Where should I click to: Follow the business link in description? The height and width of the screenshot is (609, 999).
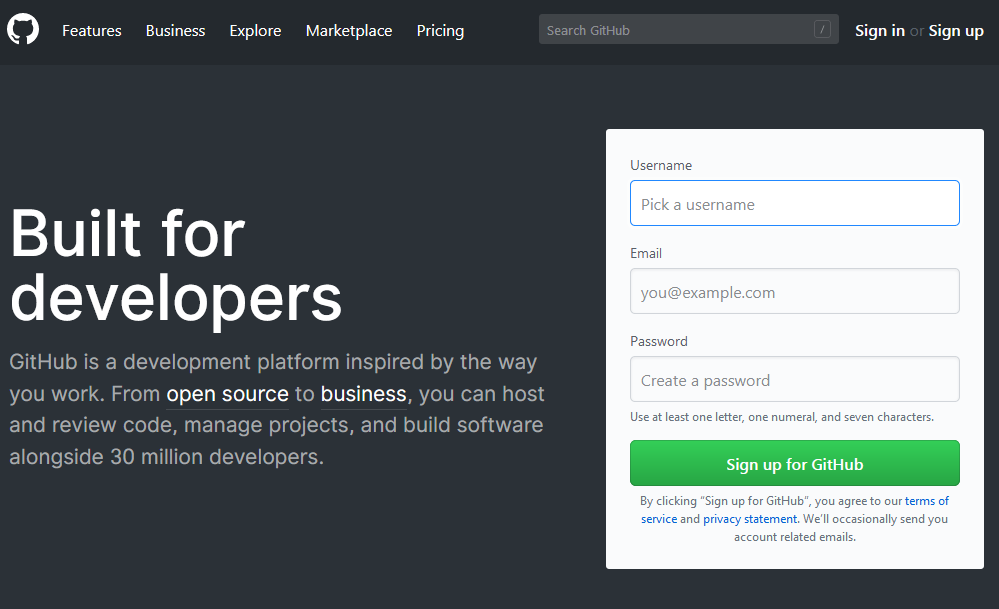tap(363, 394)
